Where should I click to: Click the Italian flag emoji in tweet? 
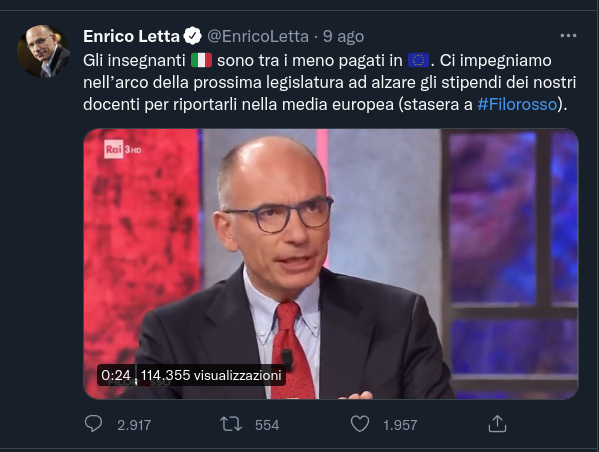click(201, 60)
